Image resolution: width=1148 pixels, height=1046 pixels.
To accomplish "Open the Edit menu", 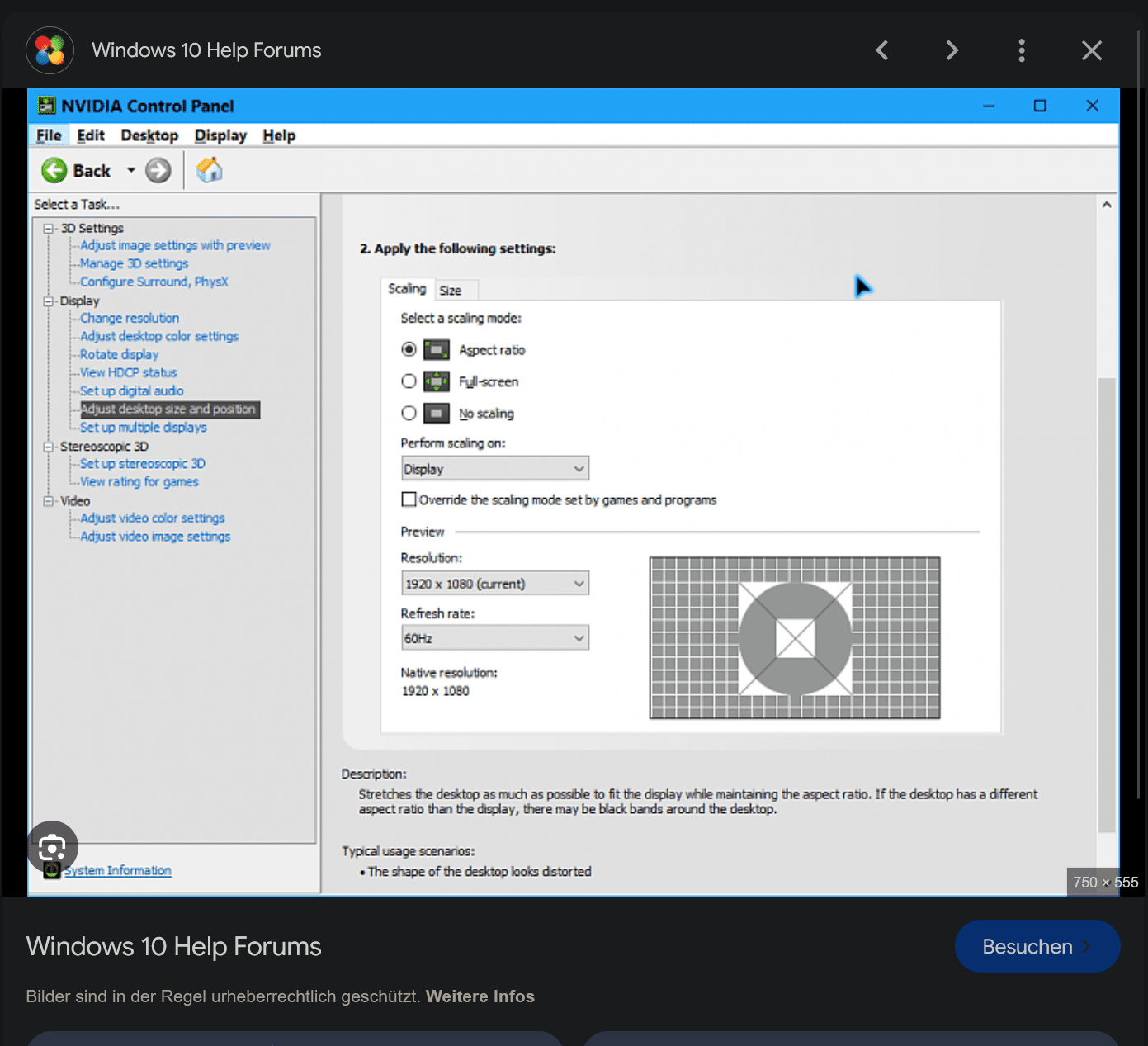I will pos(91,135).
